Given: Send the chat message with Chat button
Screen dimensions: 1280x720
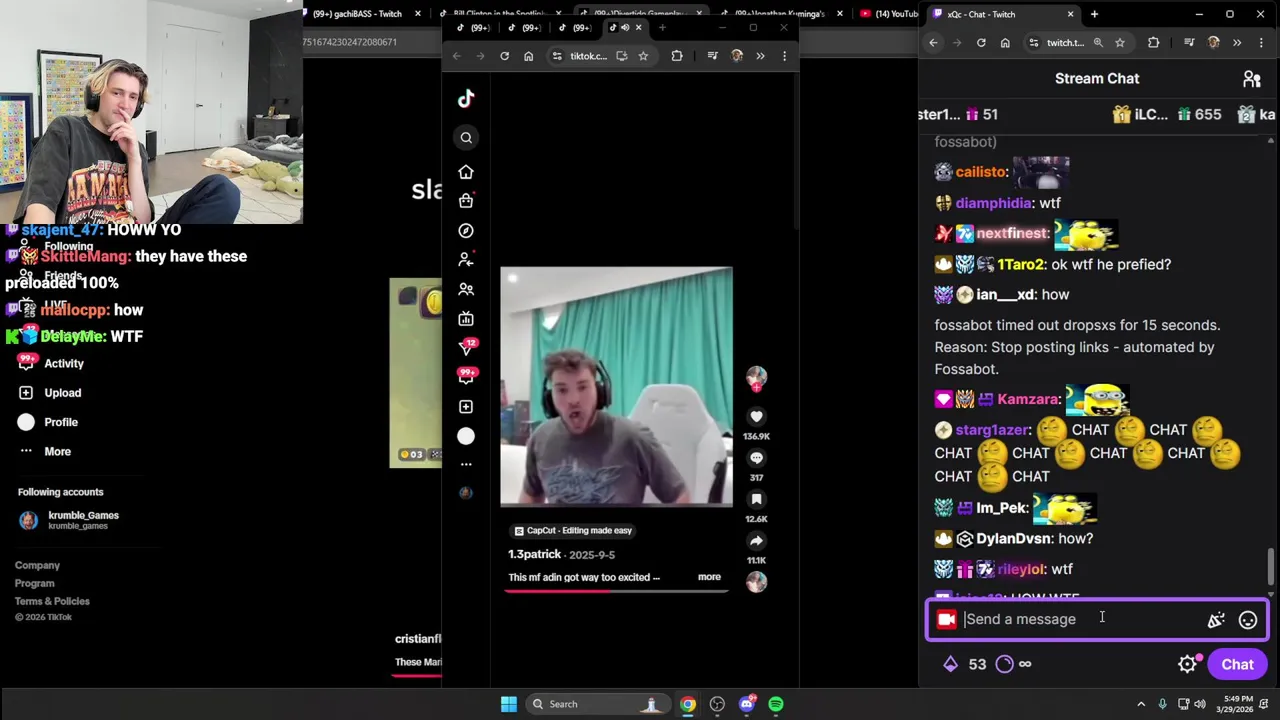Looking at the screenshot, I should tap(1237, 664).
